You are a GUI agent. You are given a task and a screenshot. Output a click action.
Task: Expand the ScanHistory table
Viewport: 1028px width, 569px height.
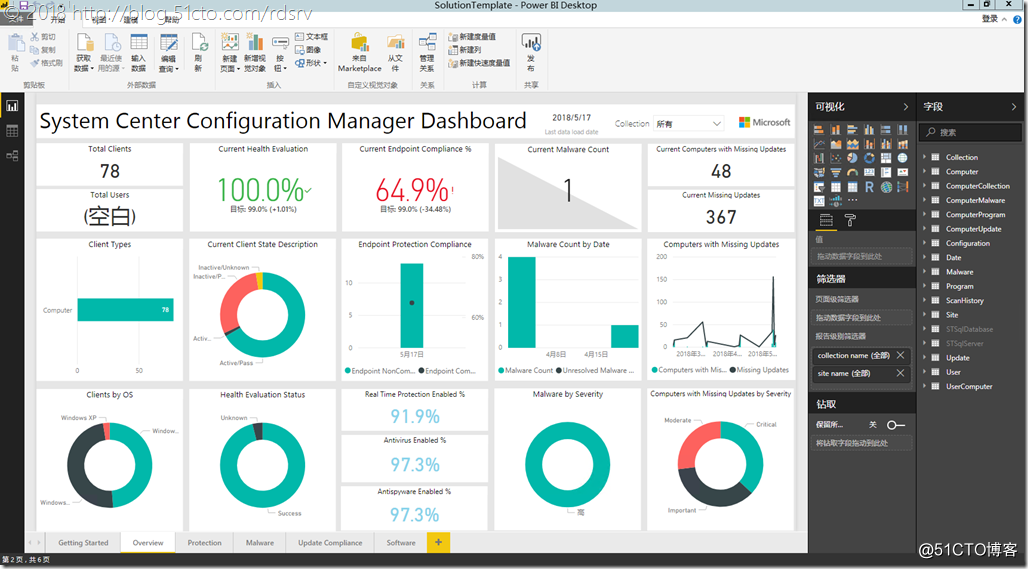925,300
